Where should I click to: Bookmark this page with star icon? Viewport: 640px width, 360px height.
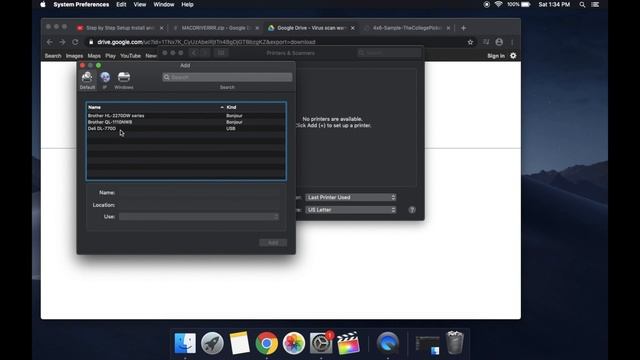(x=470, y=42)
